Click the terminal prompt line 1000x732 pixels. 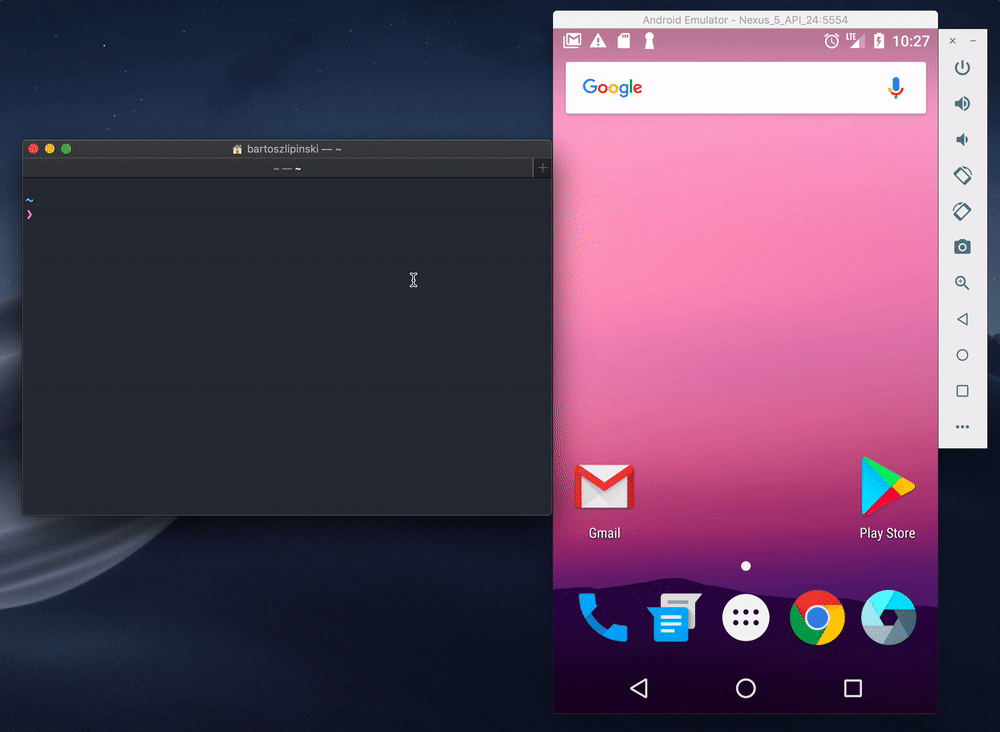[287, 215]
